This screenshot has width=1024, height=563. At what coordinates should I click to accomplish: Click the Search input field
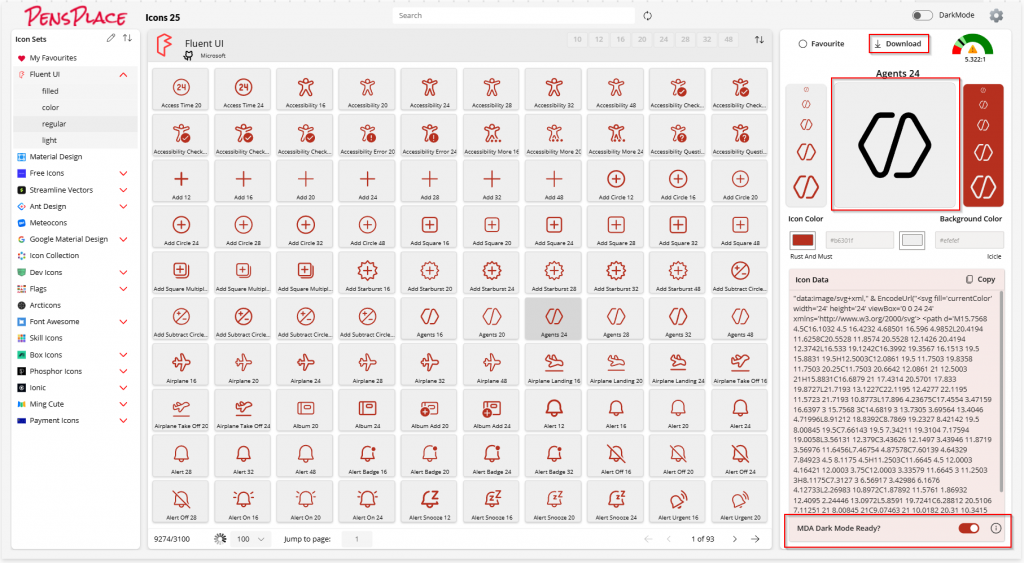tap(513, 16)
